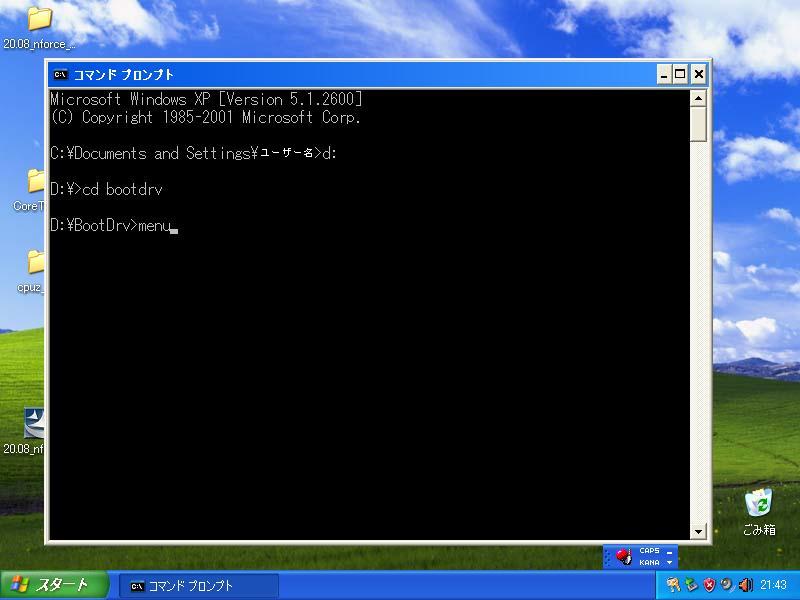Minimize the command prompt window
The height and width of the screenshot is (600, 800).
pyautogui.click(x=663, y=74)
